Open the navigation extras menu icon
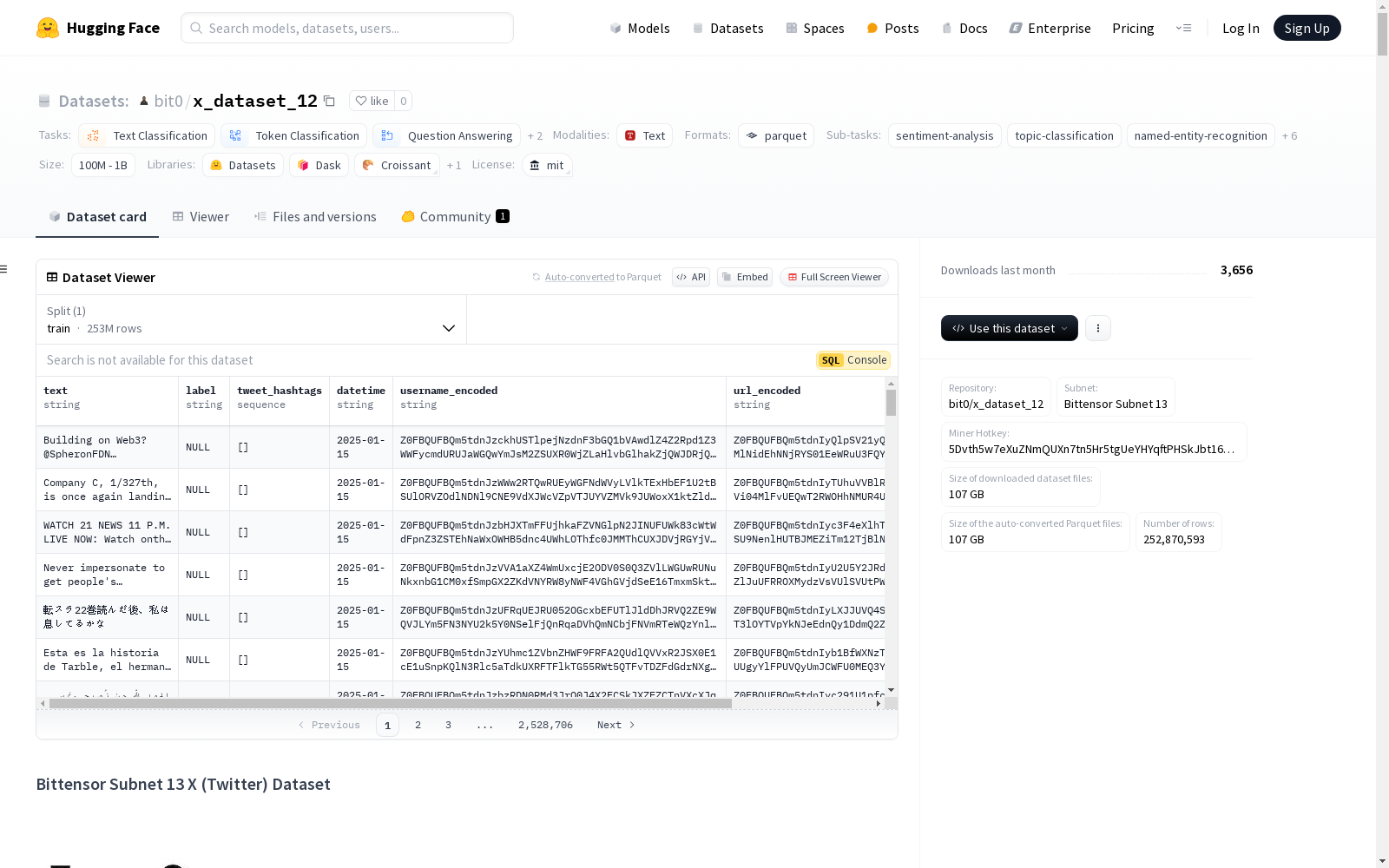The image size is (1389, 868). click(x=1183, y=28)
